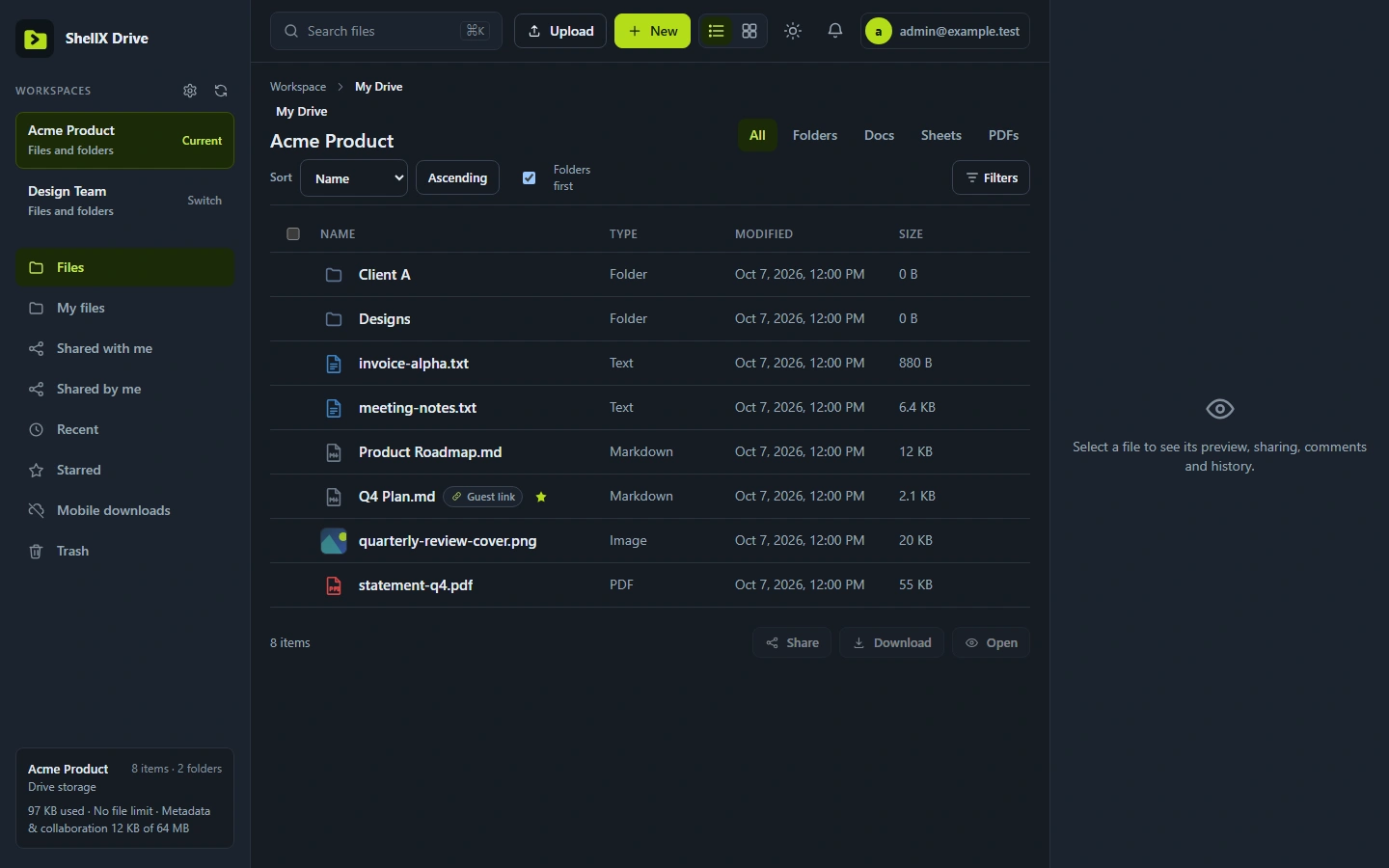
Task: Click the Share button
Action: 792,642
